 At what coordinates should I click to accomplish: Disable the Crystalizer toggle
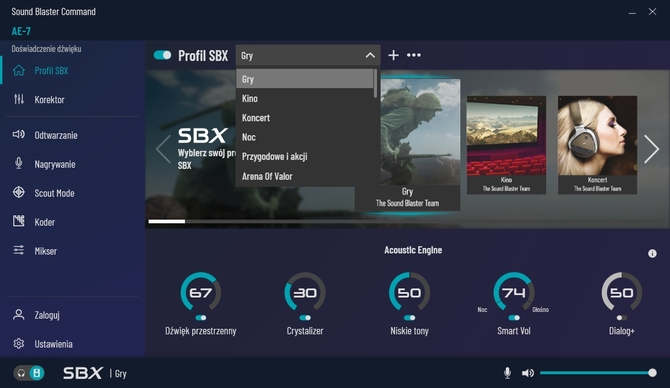305,317
